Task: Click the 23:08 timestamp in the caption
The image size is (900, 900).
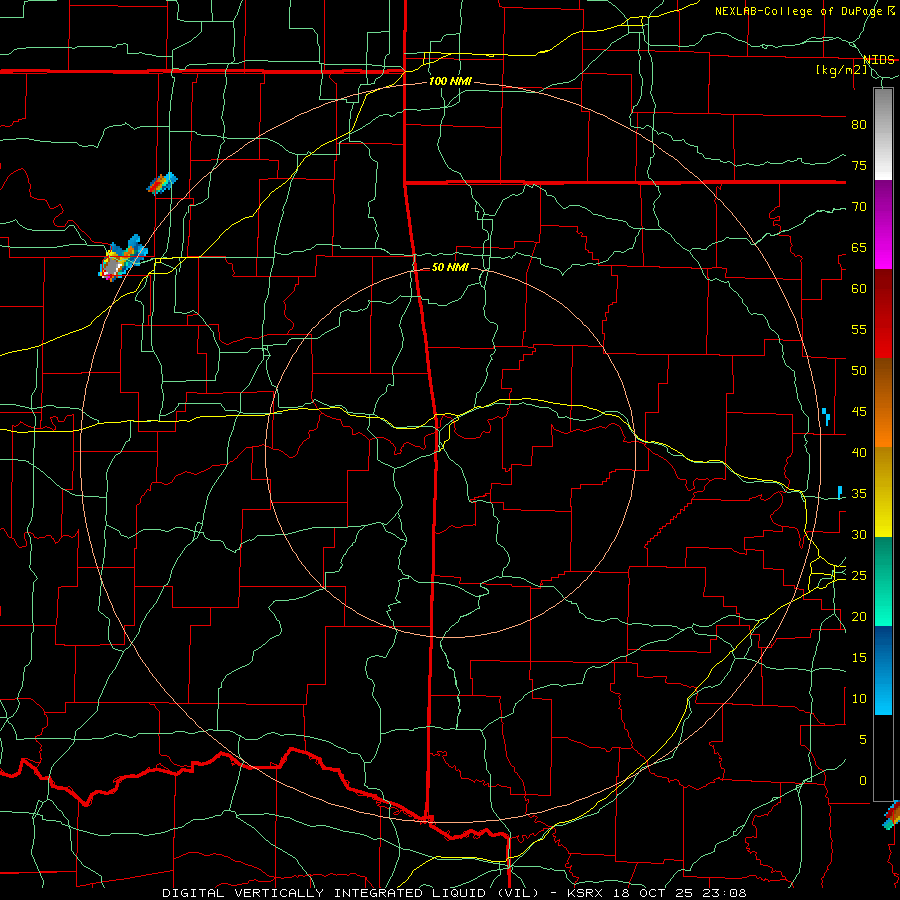Action: point(724,893)
